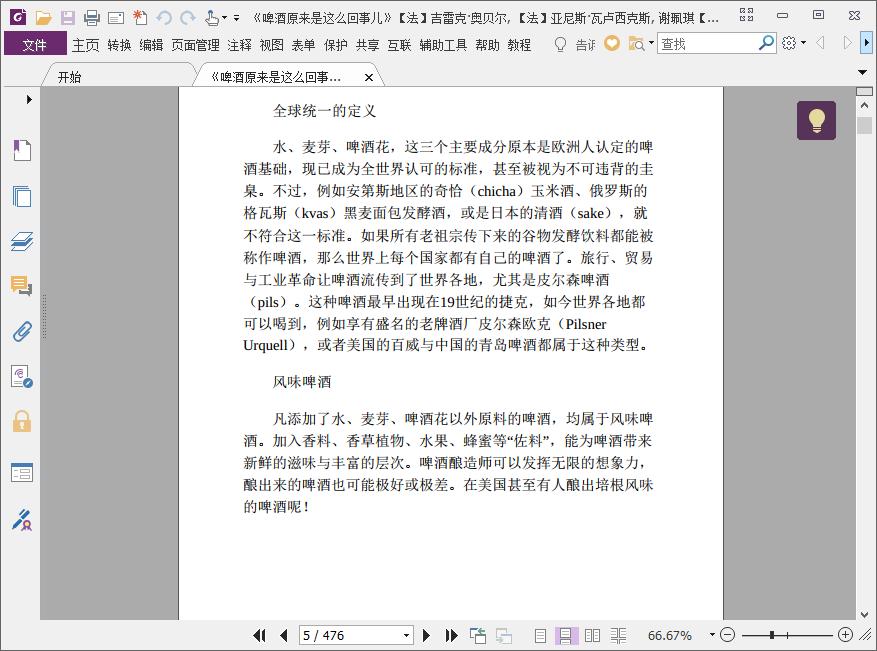This screenshot has height=651, width=877.
Task: Go to the previous page
Action: click(284, 635)
